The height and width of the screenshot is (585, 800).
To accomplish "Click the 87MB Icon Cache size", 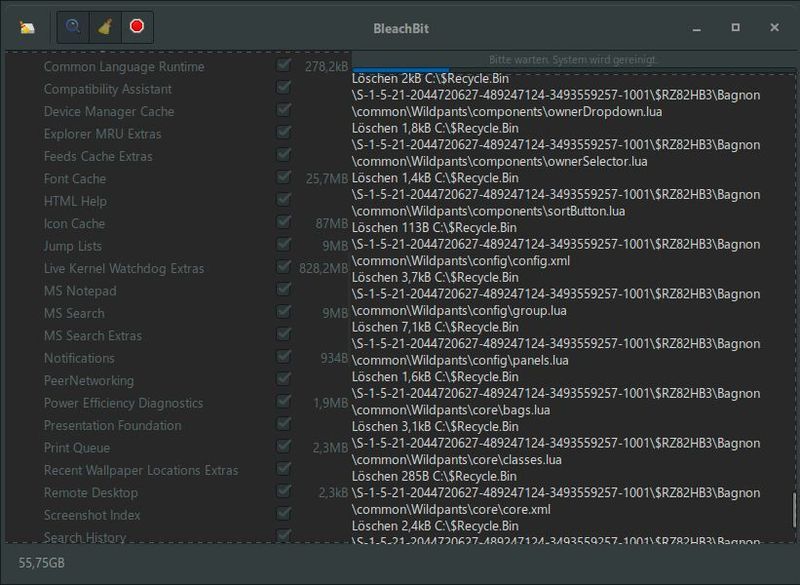I will [332, 223].
